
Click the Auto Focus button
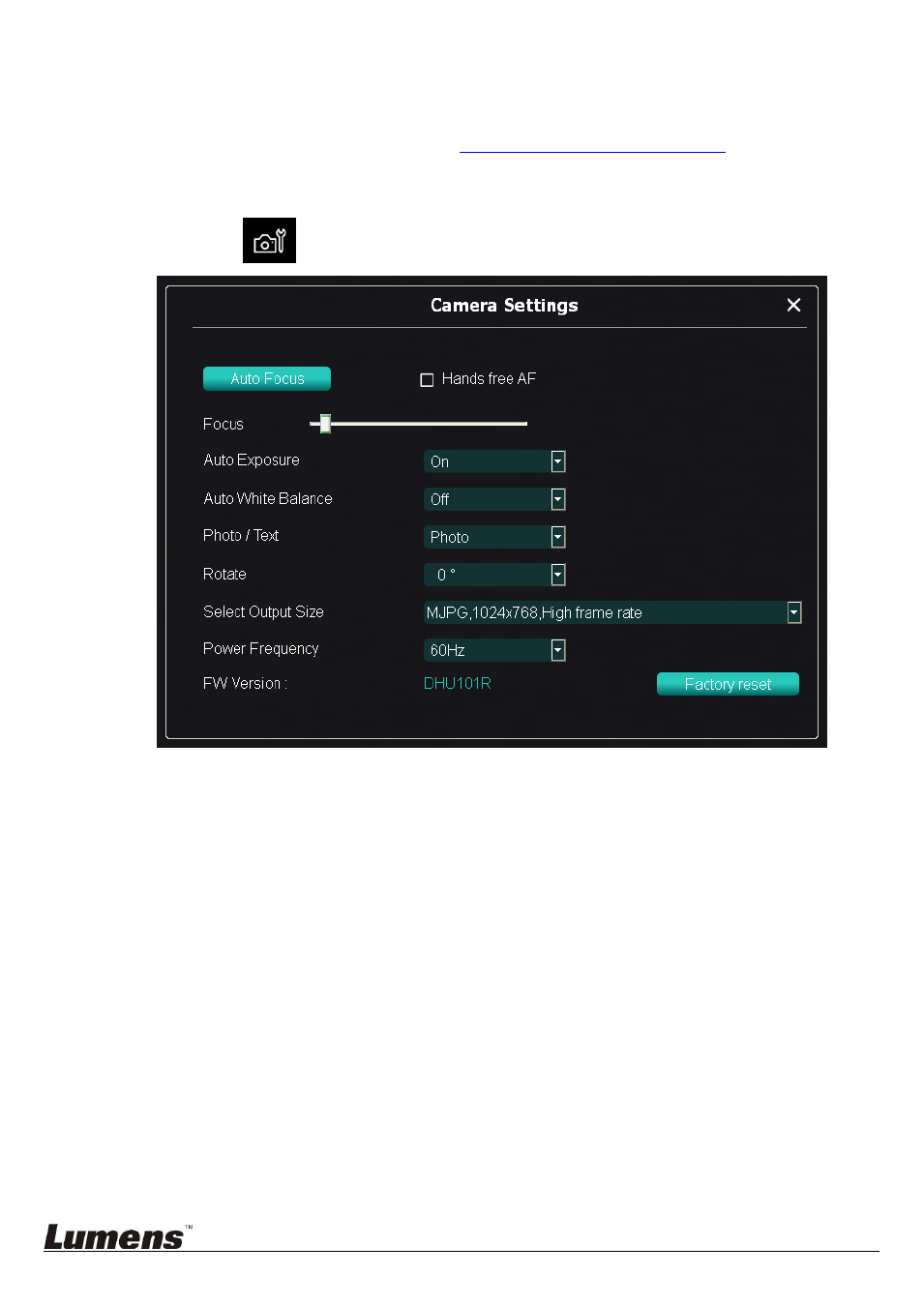pyautogui.click(x=267, y=378)
